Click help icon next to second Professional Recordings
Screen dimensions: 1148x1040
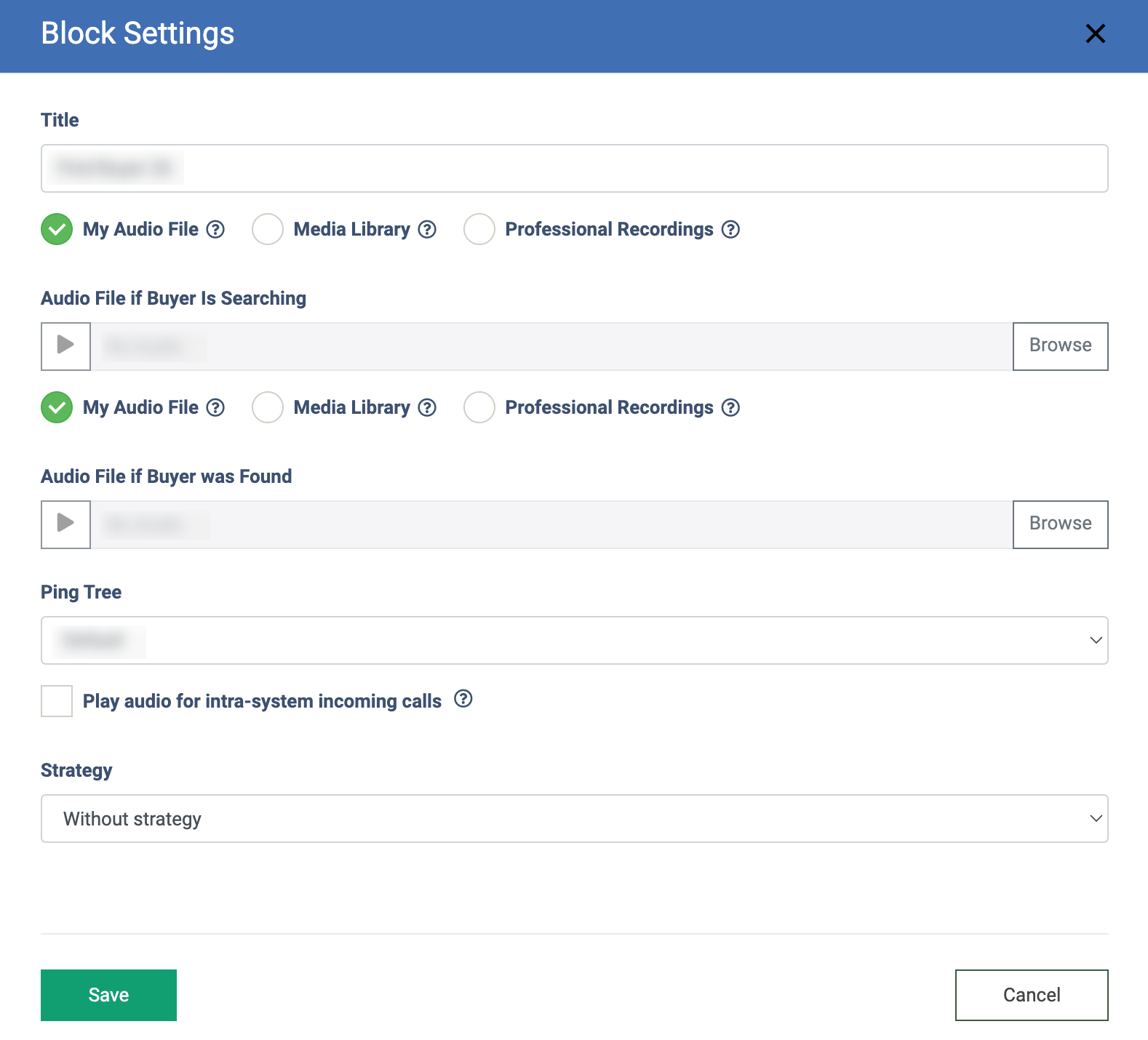(x=730, y=408)
